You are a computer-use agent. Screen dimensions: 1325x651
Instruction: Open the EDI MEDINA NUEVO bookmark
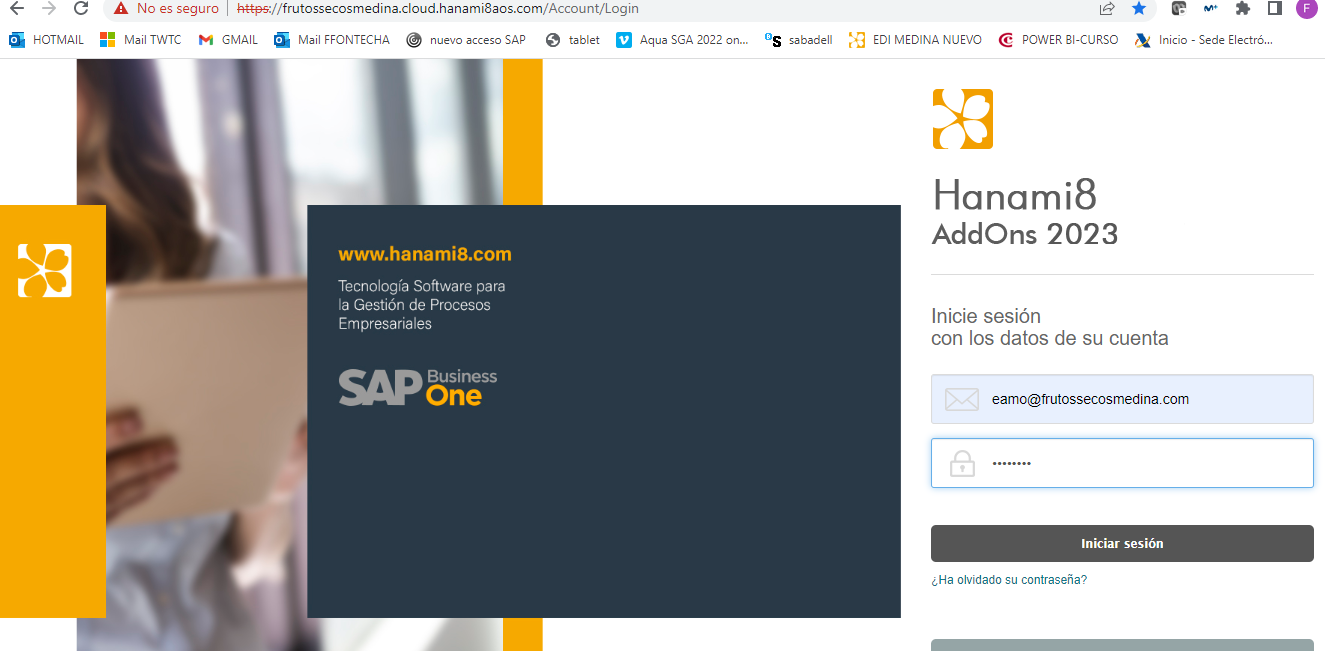(x=915, y=40)
